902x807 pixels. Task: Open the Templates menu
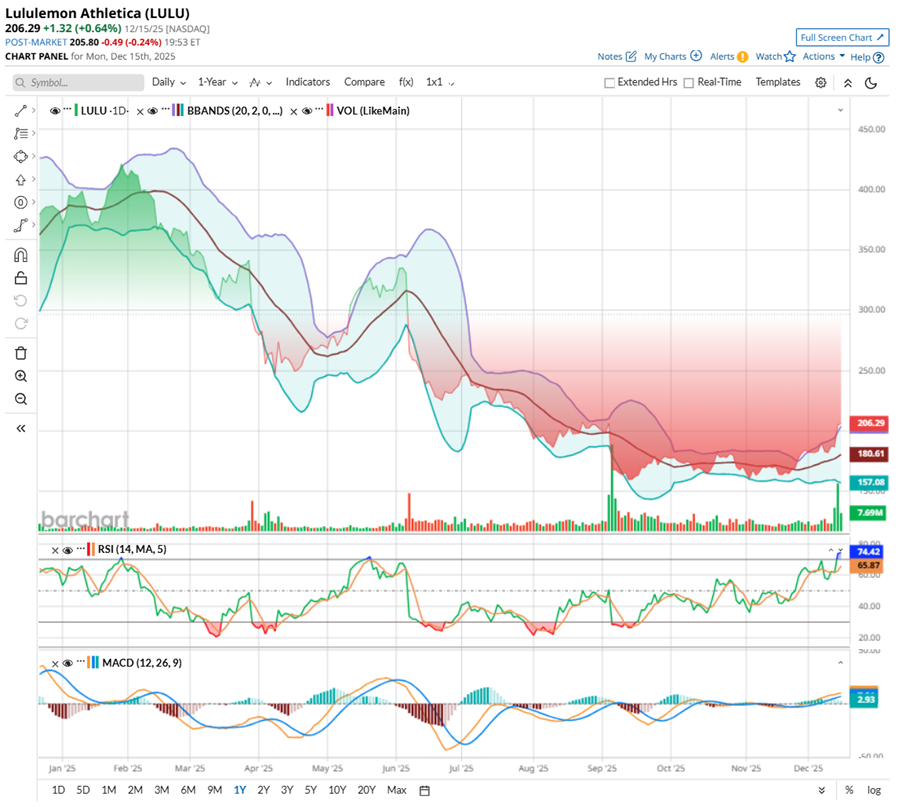point(778,82)
